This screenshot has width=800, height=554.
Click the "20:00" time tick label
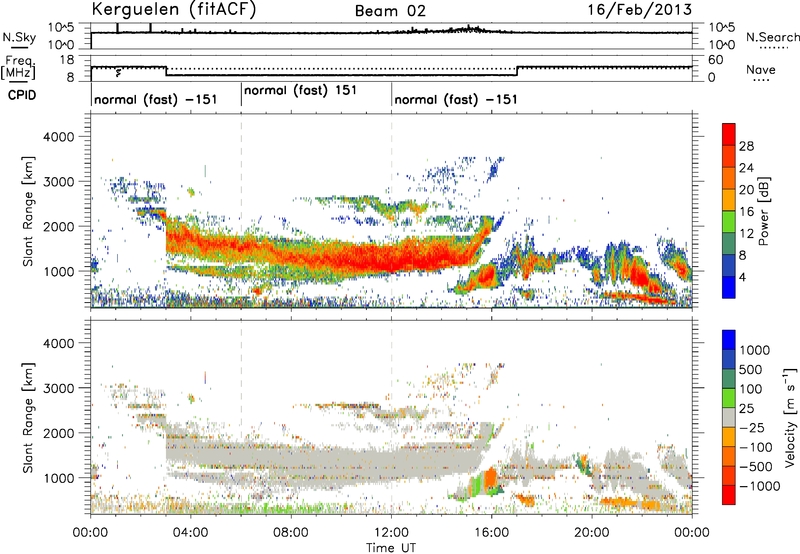tap(592, 533)
